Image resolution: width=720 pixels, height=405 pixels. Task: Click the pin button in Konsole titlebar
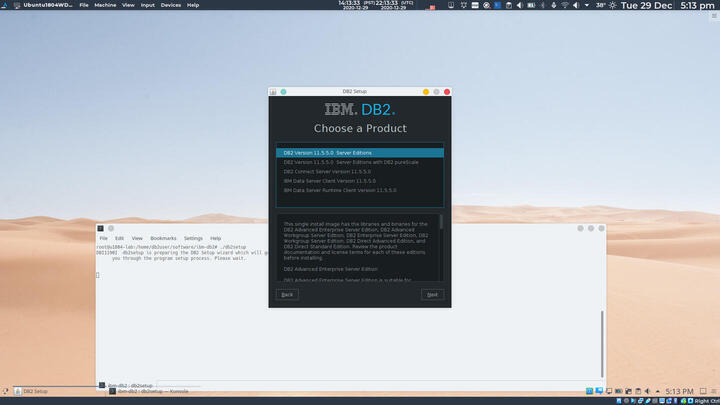111,228
